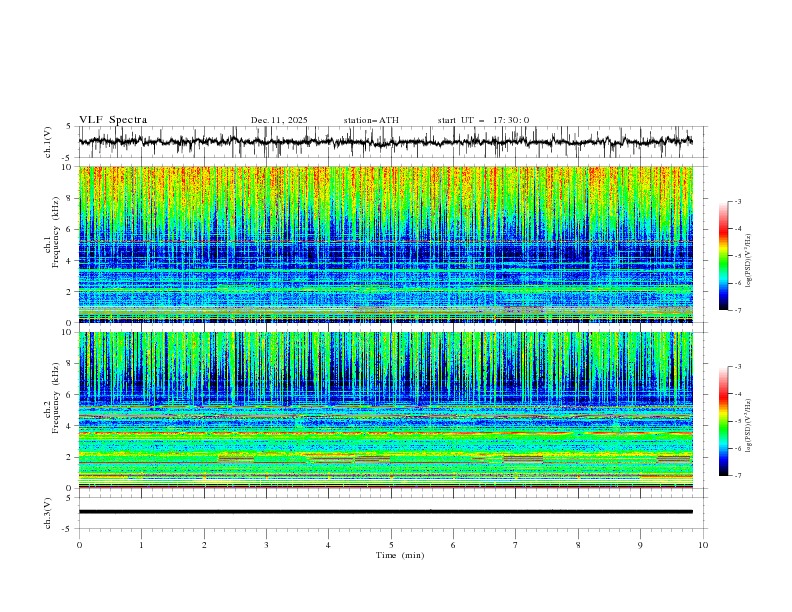Click the ch.1 spectrogram color scale bar
792x612 pixels.
pos(724,256)
